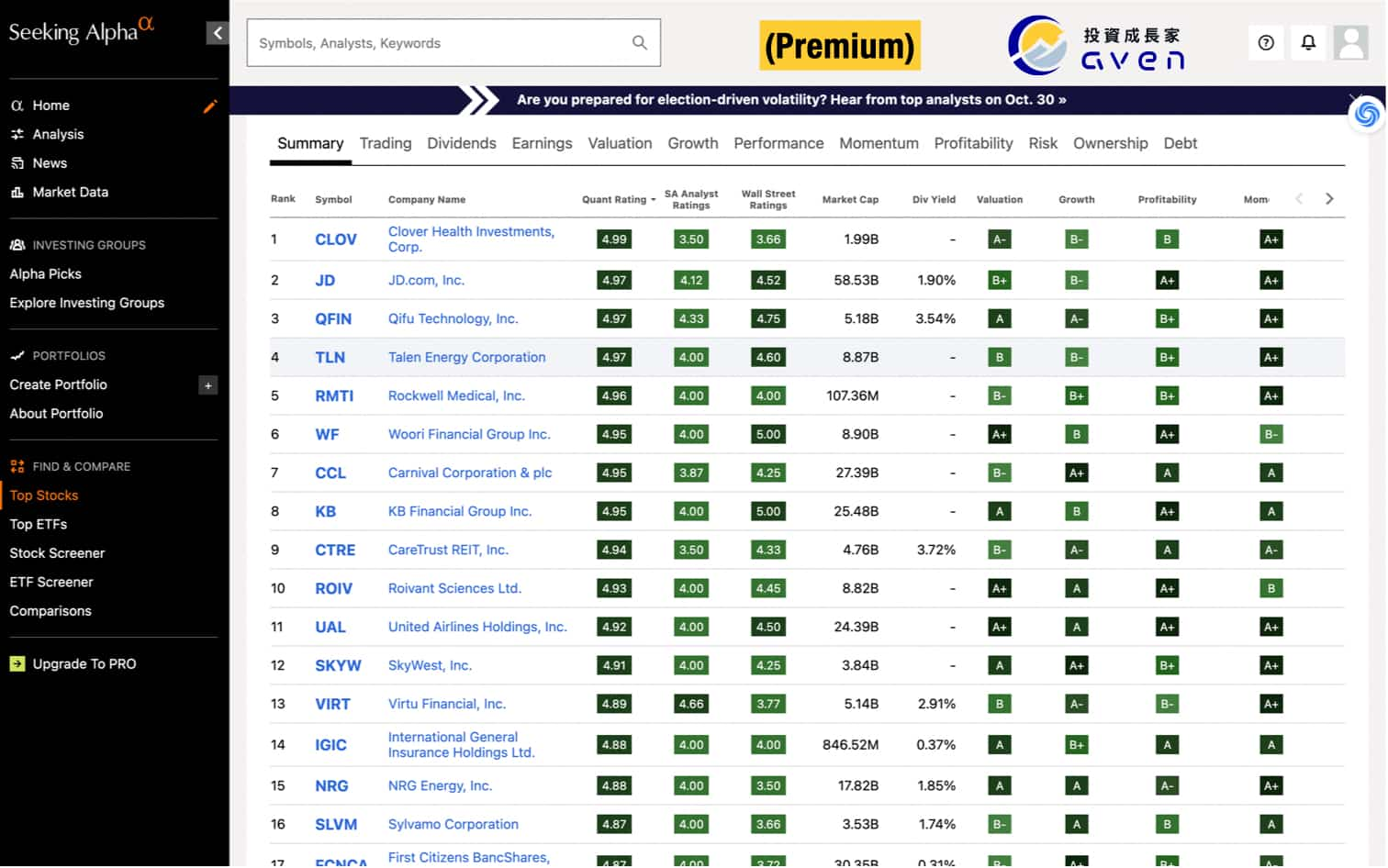
Task: Open notifications bell icon
Action: 1308,42
